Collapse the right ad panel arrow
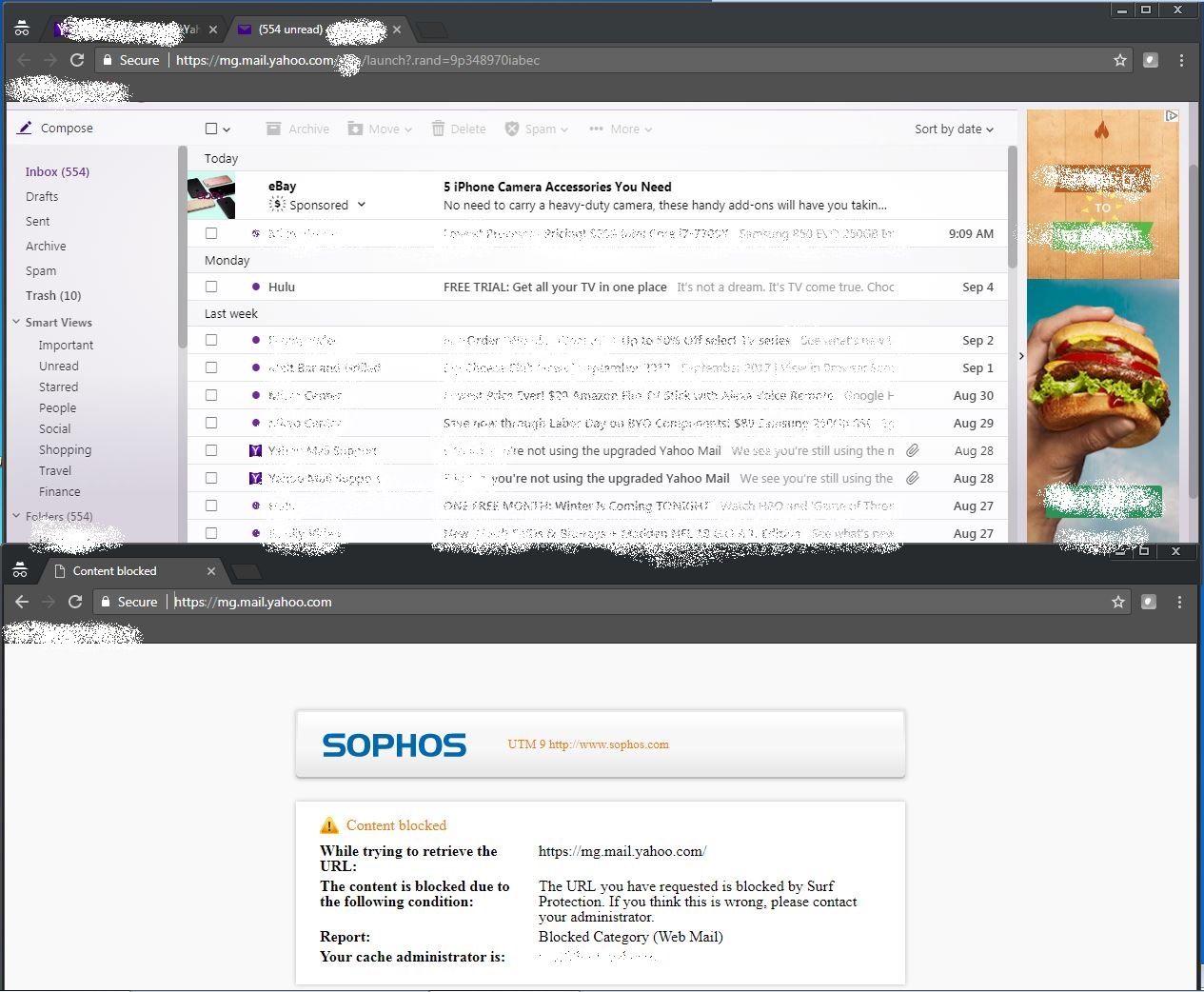 1021,356
